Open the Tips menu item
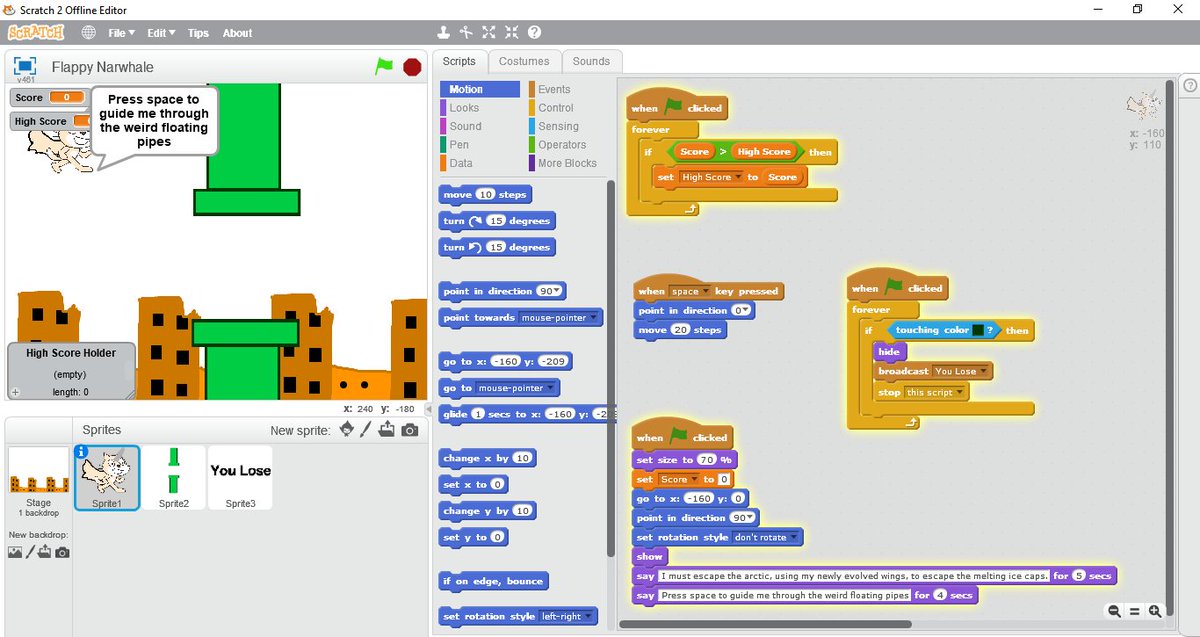1200x637 pixels. [x=198, y=33]
